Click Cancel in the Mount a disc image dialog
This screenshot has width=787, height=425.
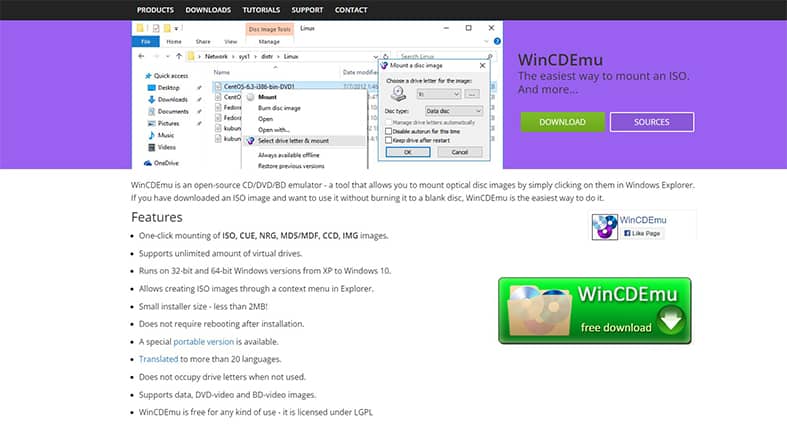[x=460, y=152]
